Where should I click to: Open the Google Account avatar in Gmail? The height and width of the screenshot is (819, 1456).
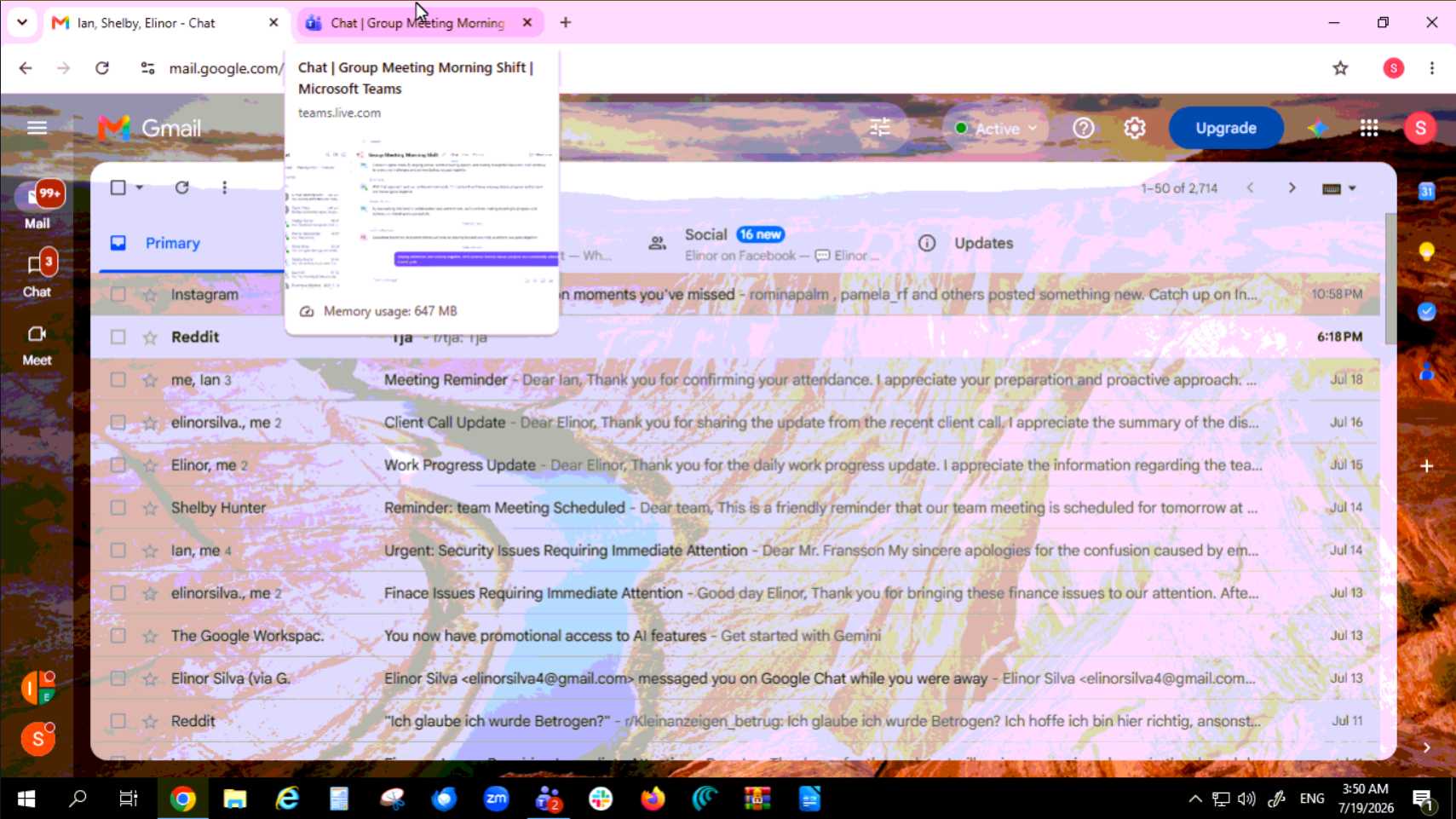click(x=1419, y=128)
